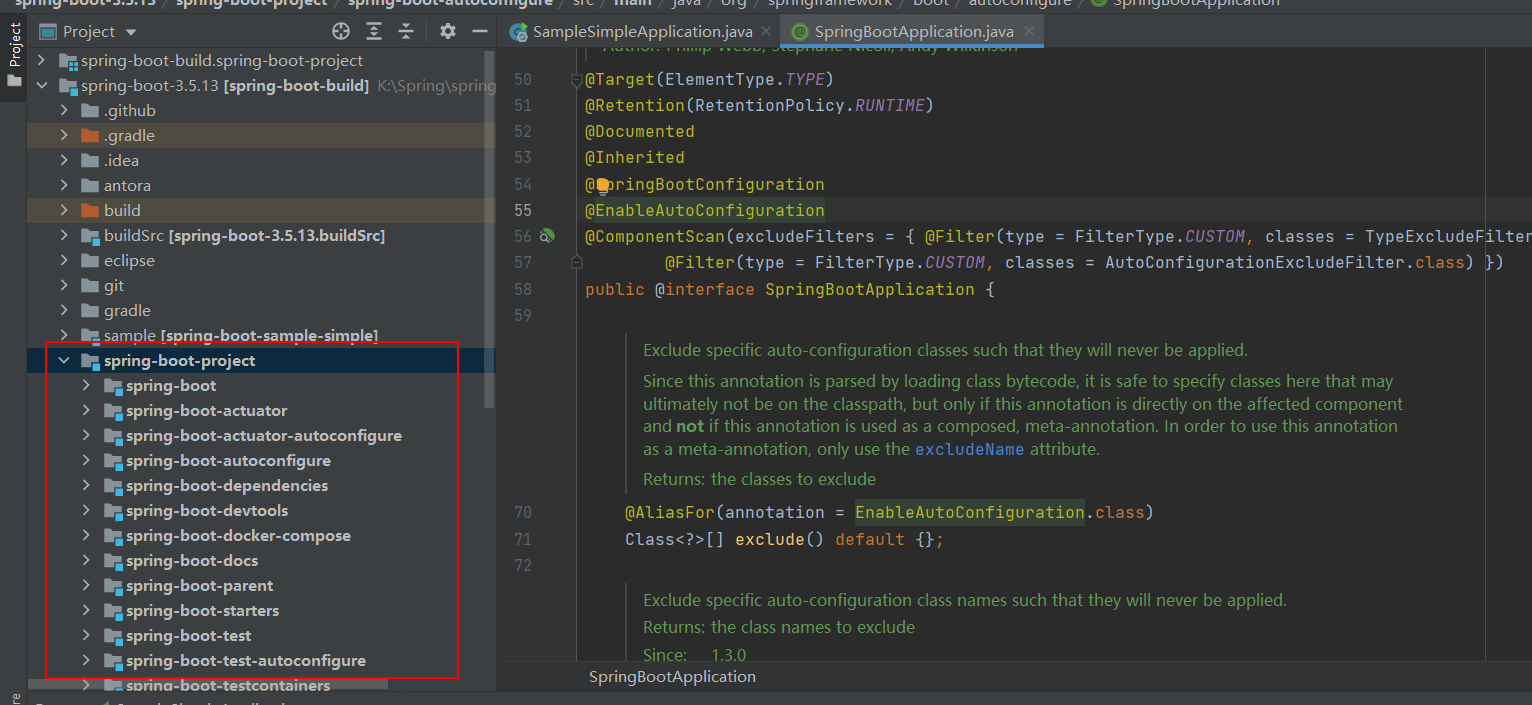1532x705 pixels.
Task: Click the gradle folder icon
Action: click(90, 310)
